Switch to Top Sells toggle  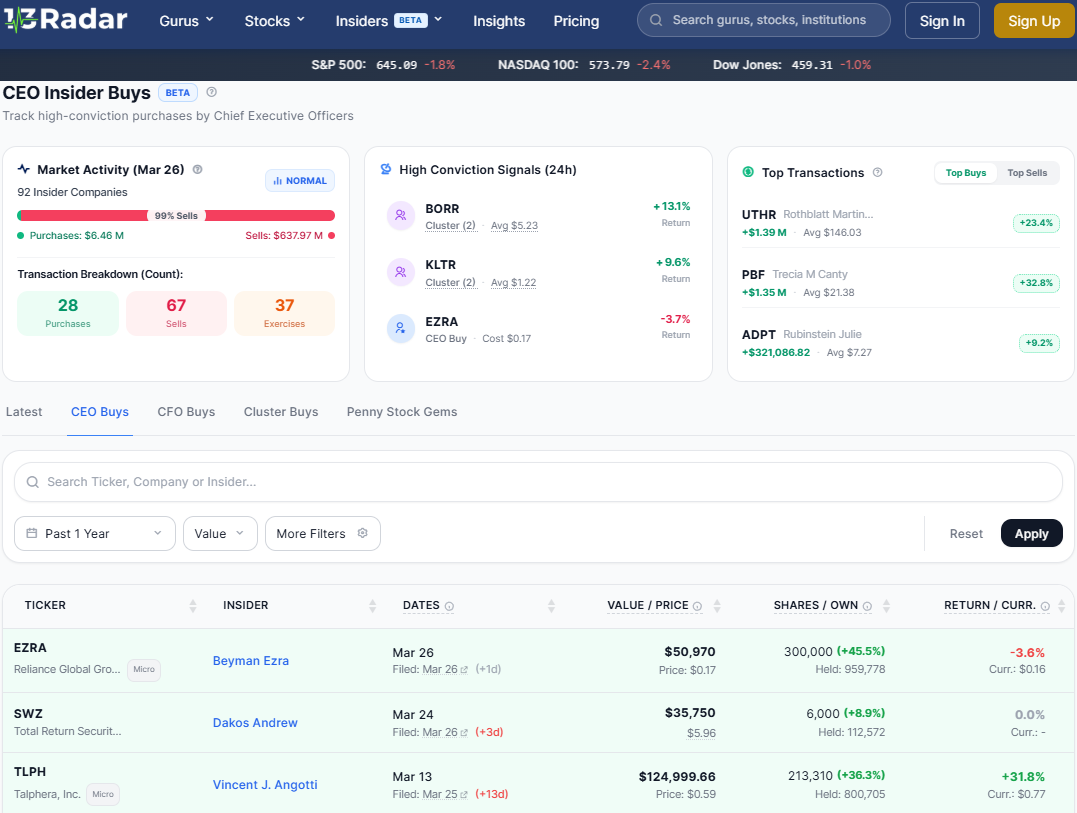[1027, 173]
